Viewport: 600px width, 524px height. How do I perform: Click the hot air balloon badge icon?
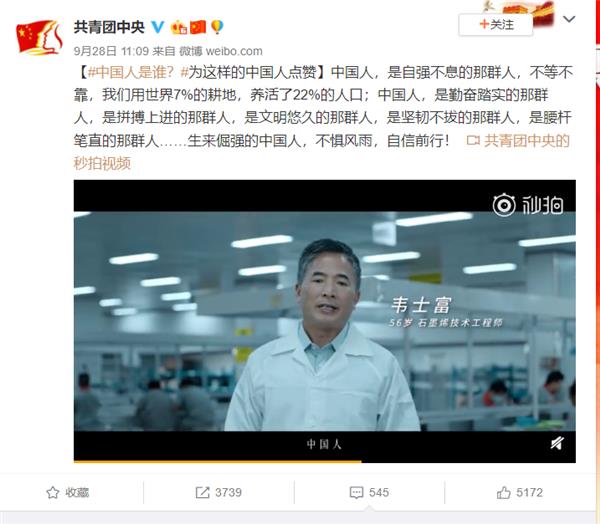(x=217, y=27)
